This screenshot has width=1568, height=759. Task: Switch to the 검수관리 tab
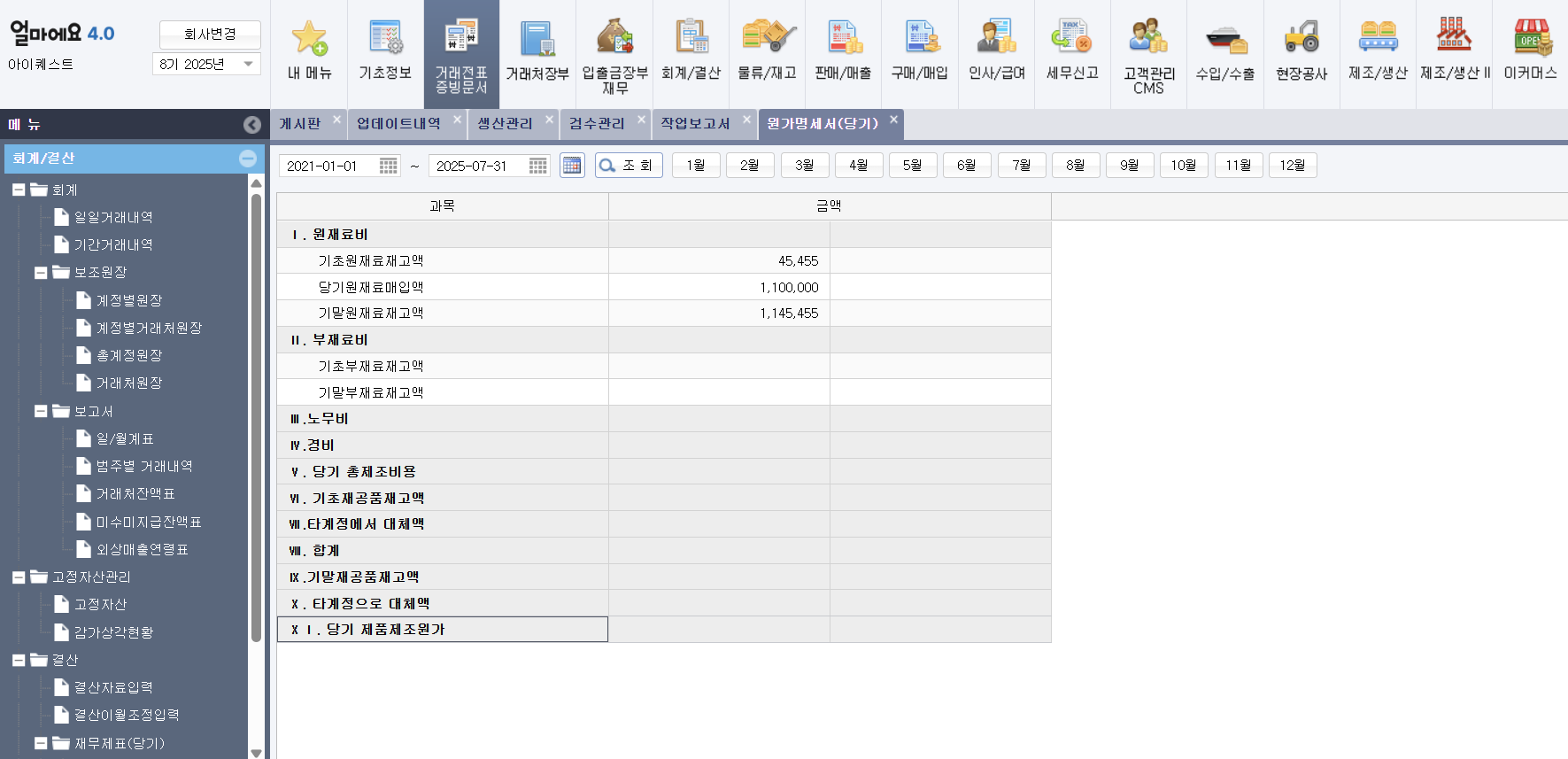coord(597,124)
